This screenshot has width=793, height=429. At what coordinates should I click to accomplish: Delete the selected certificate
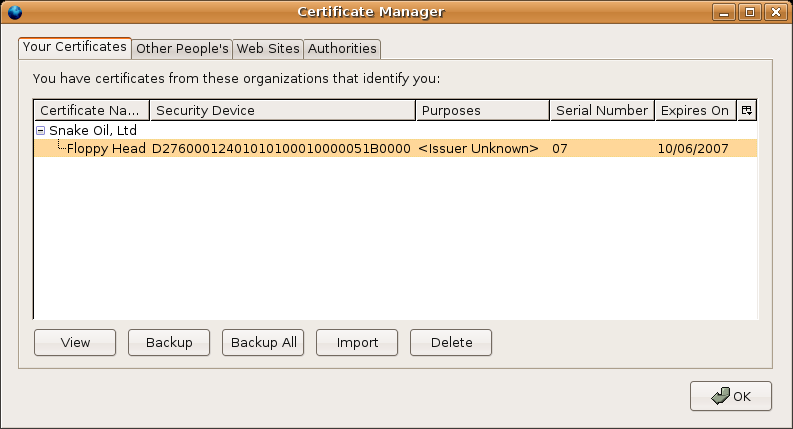tap(451, 342)
